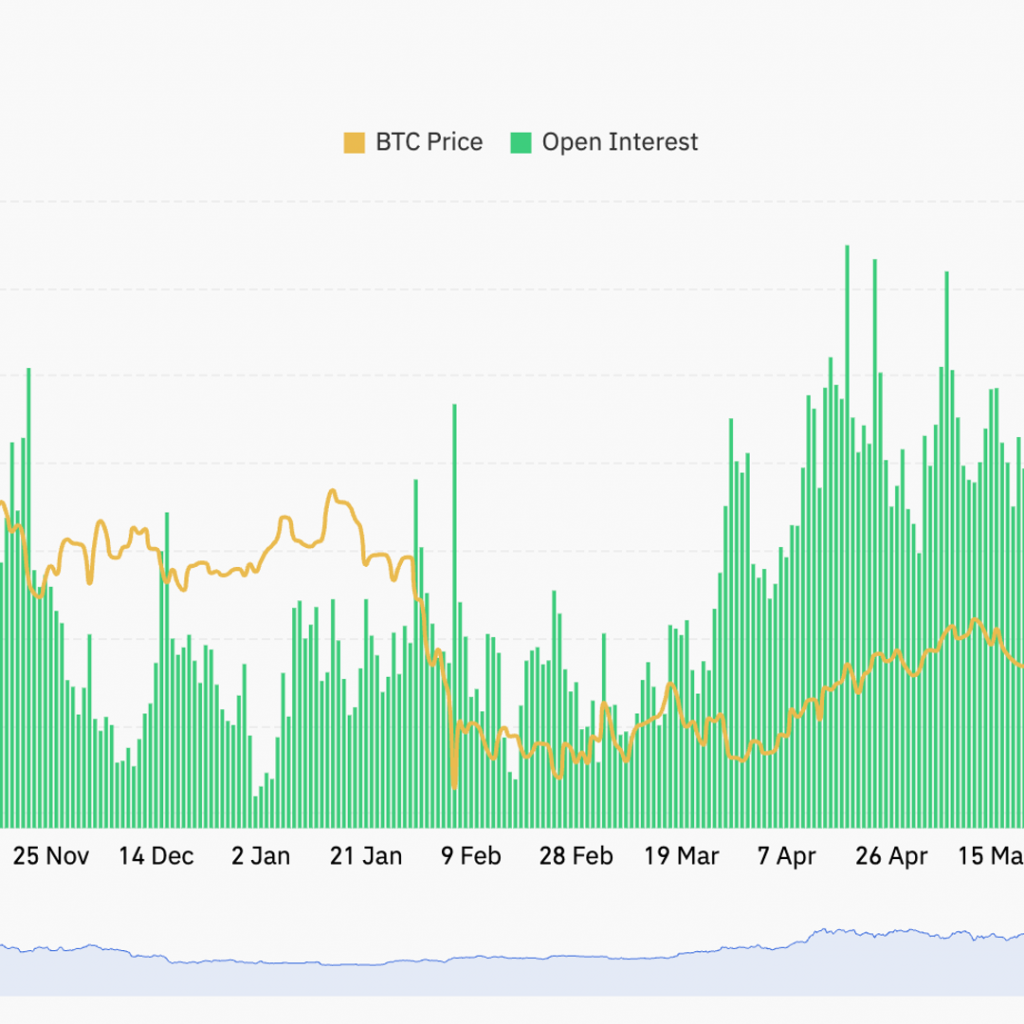
Task: Click the 28 Feb date label
Action: (576, 856)
